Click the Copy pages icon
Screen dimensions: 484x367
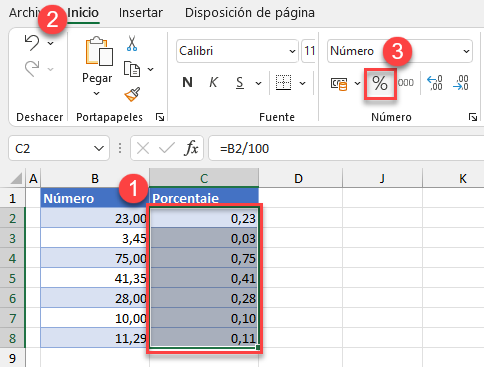point(132,69)
